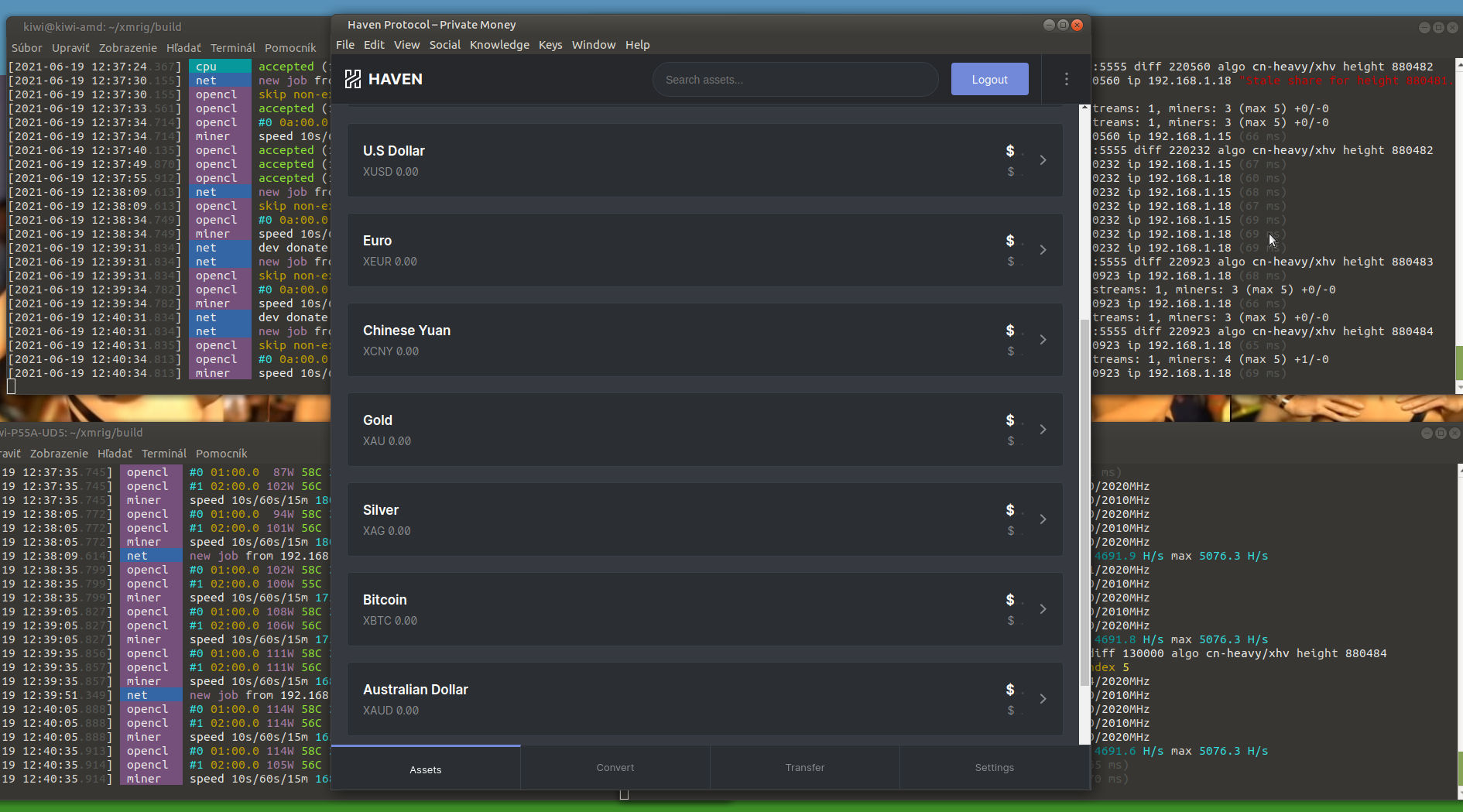
Task: Select the Euro asset name
Action: pyautogui.click(x=378, y=241)
